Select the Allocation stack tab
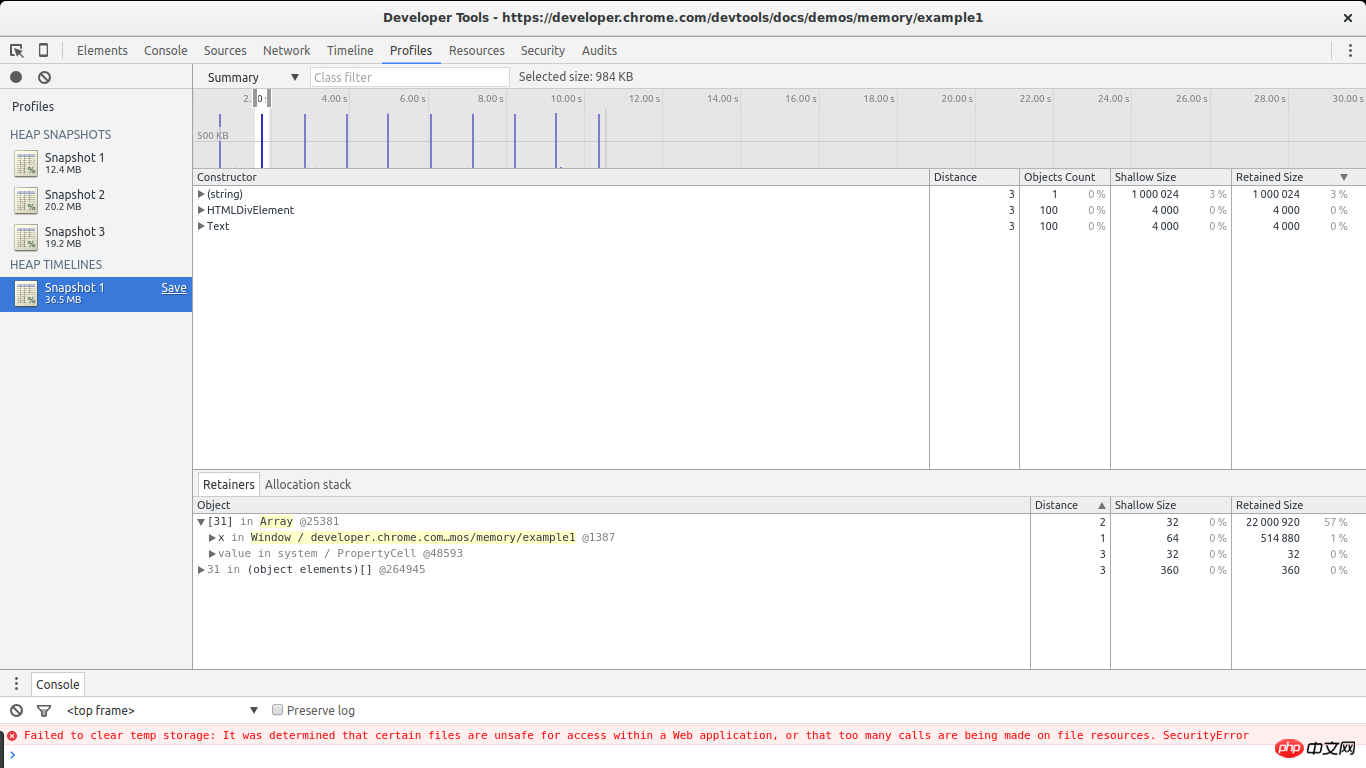This screenshot has height=768, width=1366. [x=308, y=484]
